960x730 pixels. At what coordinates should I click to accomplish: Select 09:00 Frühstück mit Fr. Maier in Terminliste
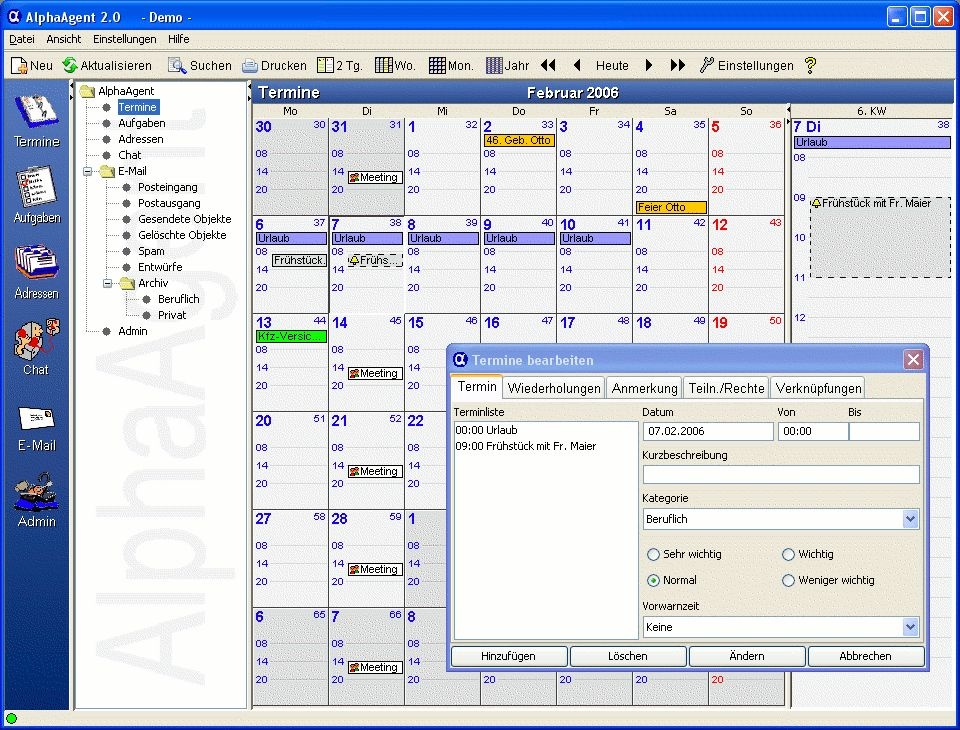click(526, 446)
